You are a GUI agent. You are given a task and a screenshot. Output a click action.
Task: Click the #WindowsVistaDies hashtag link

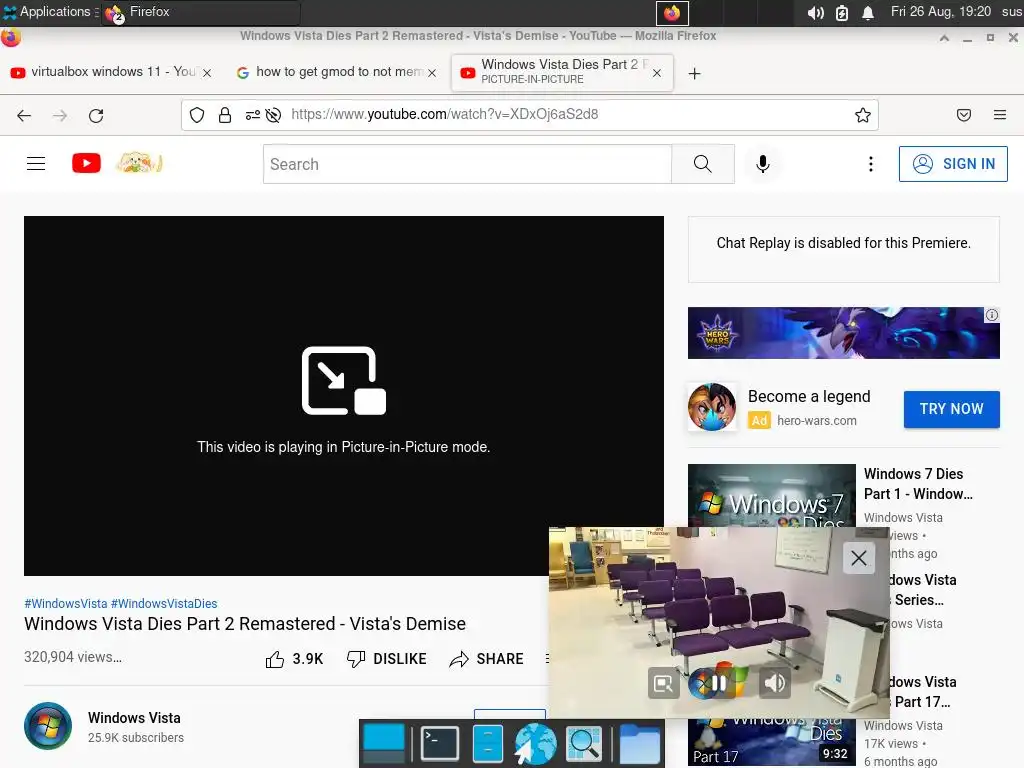point(164,603)
